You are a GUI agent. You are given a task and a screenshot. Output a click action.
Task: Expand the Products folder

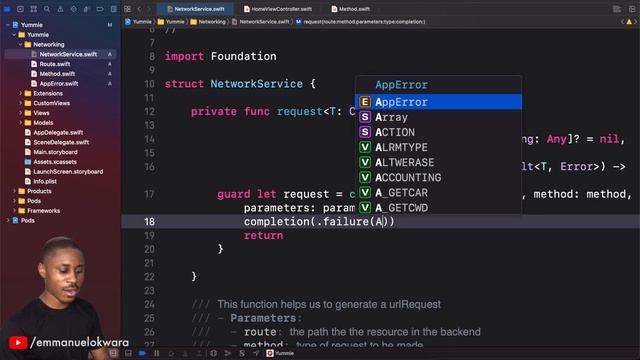tap(14, 191)
